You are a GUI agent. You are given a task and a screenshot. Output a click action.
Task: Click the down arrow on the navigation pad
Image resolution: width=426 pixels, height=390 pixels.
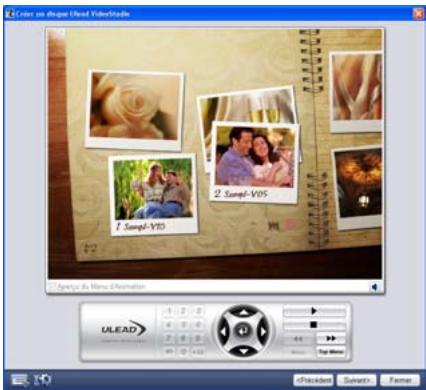pyautogui.click(x=244, y=351)
